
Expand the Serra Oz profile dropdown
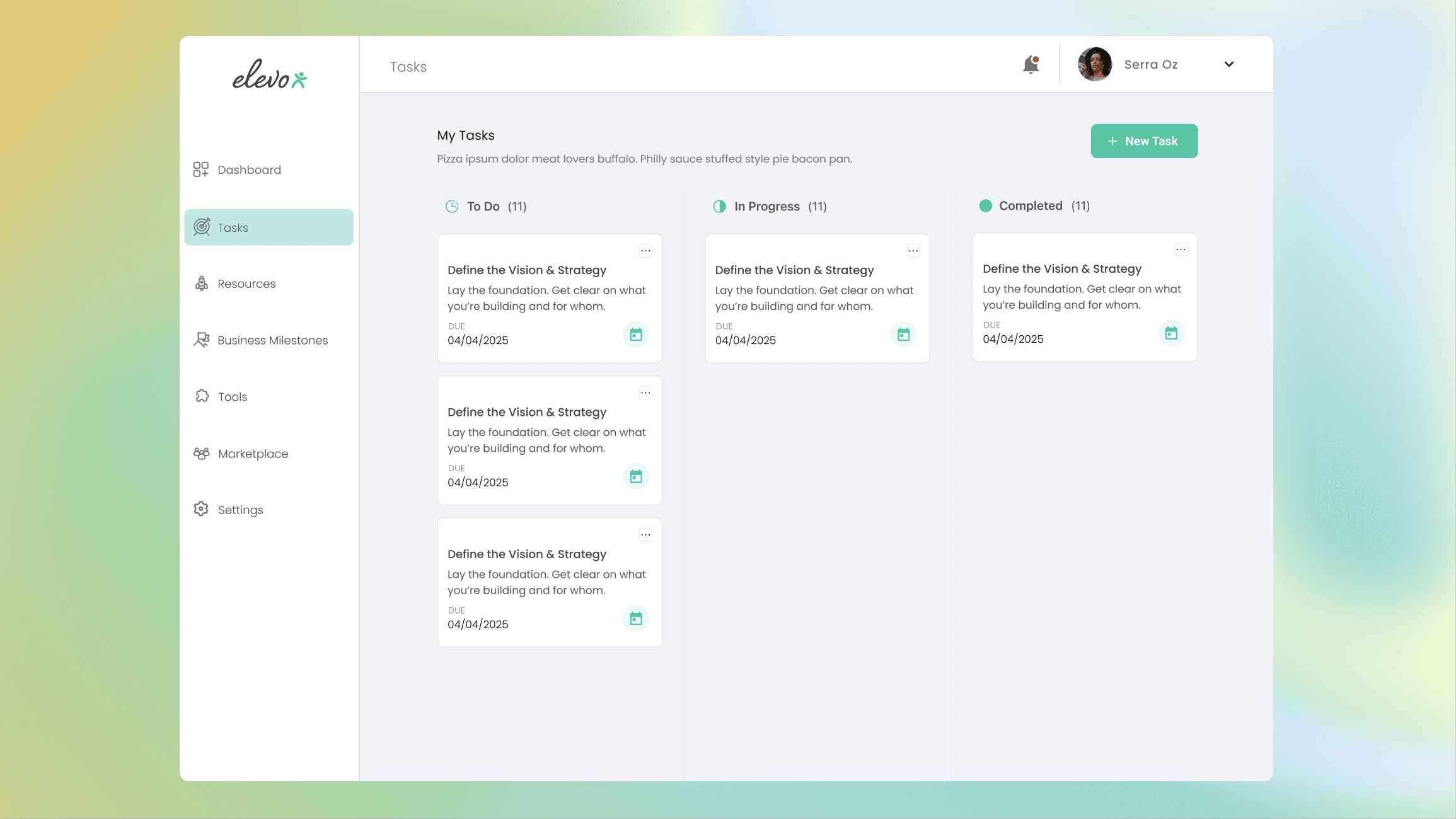pyautogui.click(x=1228, y=64)
